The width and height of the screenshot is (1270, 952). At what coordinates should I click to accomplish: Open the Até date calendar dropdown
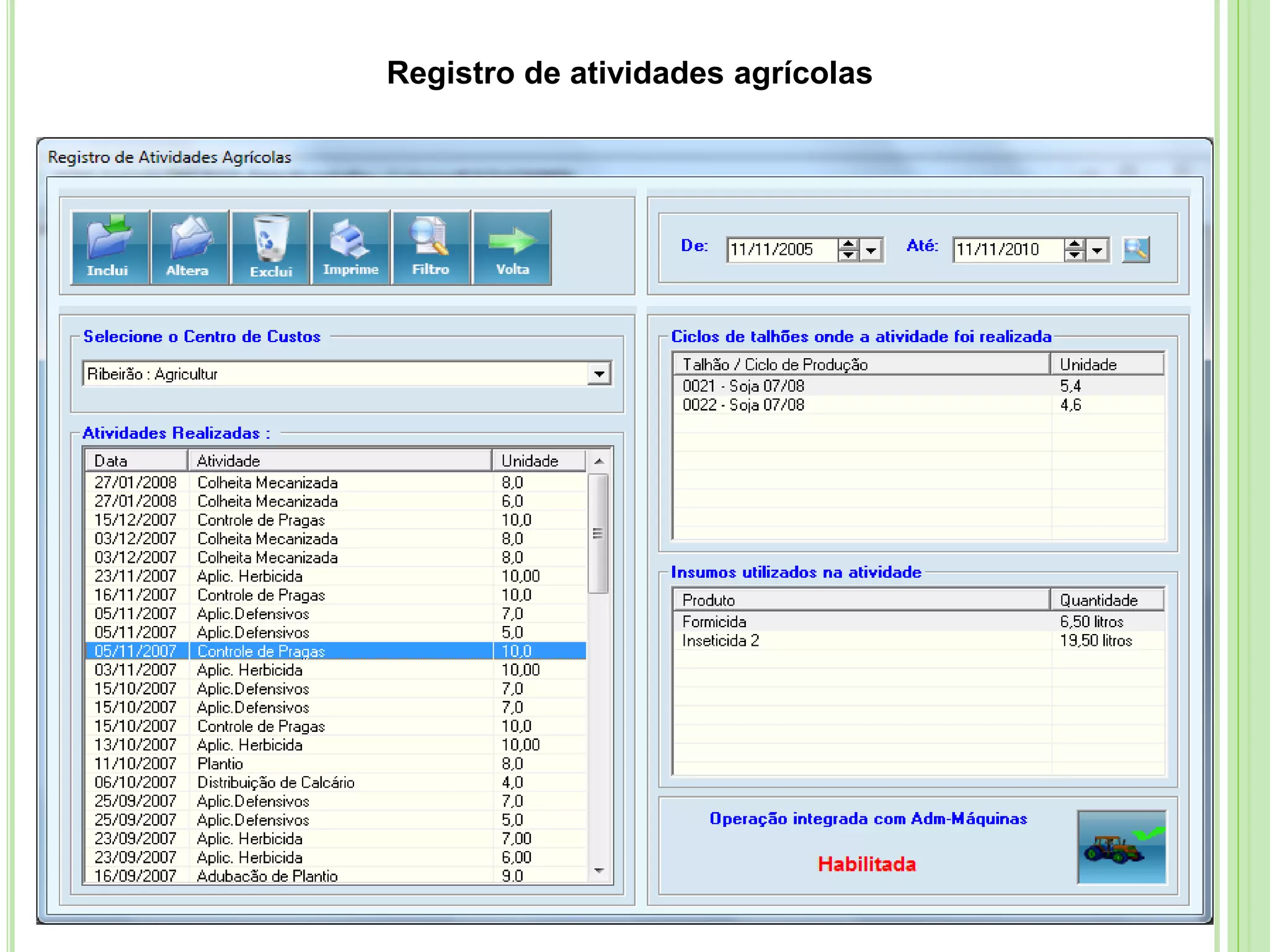point(1098,250)
